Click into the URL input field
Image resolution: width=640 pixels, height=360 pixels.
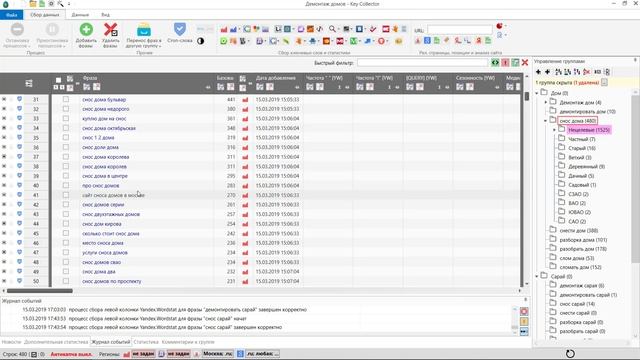click(x=460, y=30)
